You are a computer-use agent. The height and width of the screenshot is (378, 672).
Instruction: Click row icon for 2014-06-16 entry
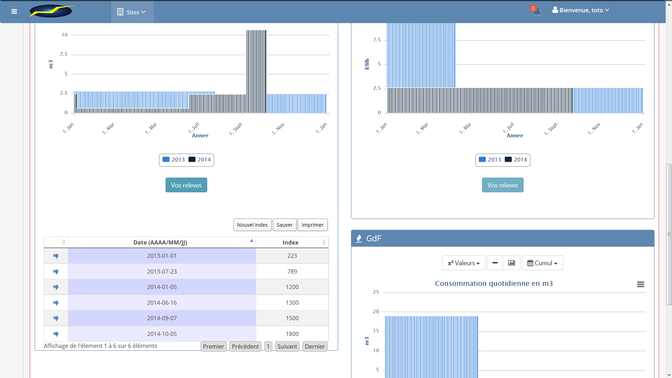[x=56, y=303]
